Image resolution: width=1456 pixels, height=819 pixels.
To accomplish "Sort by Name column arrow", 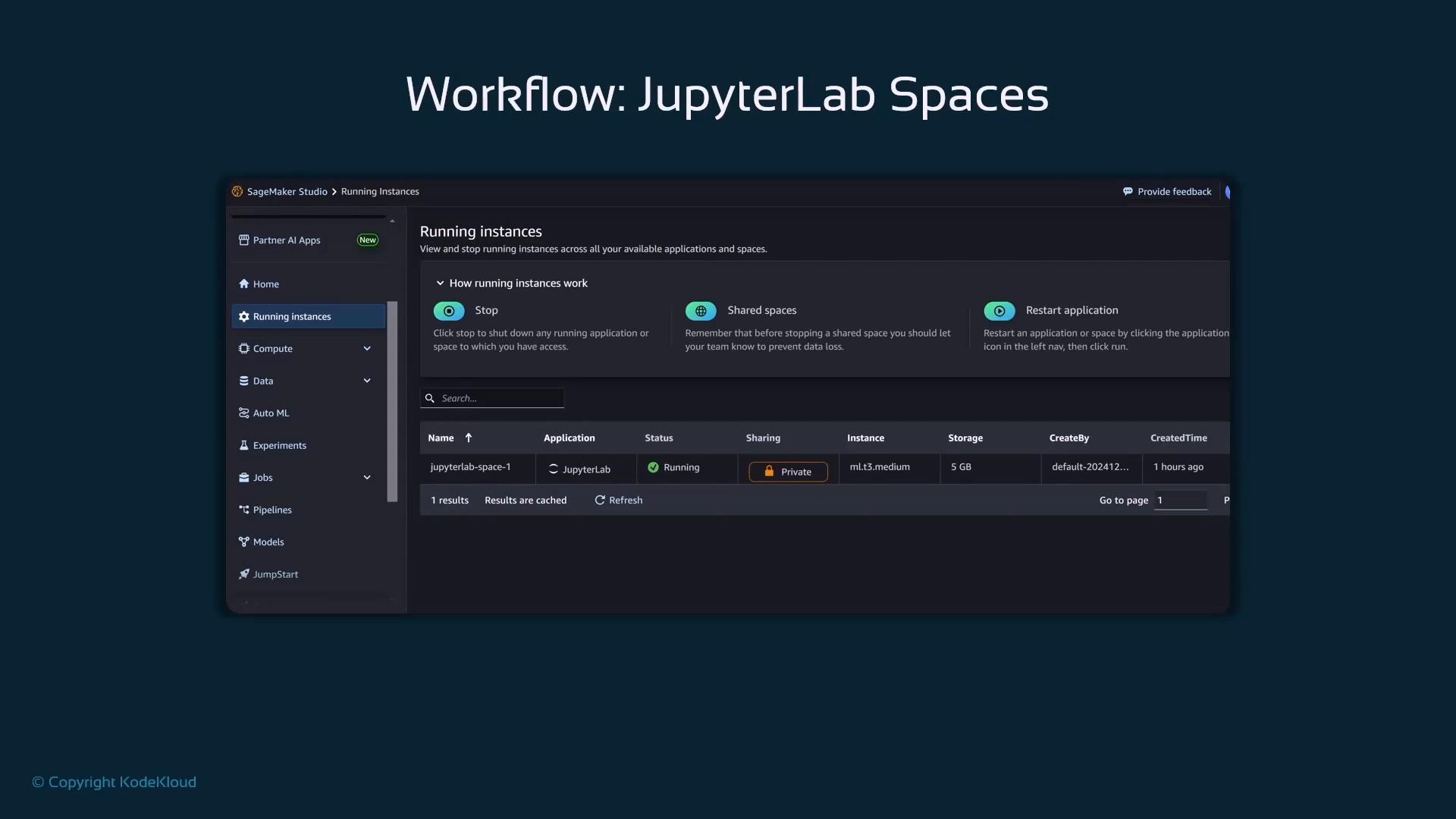I will 469,438.
